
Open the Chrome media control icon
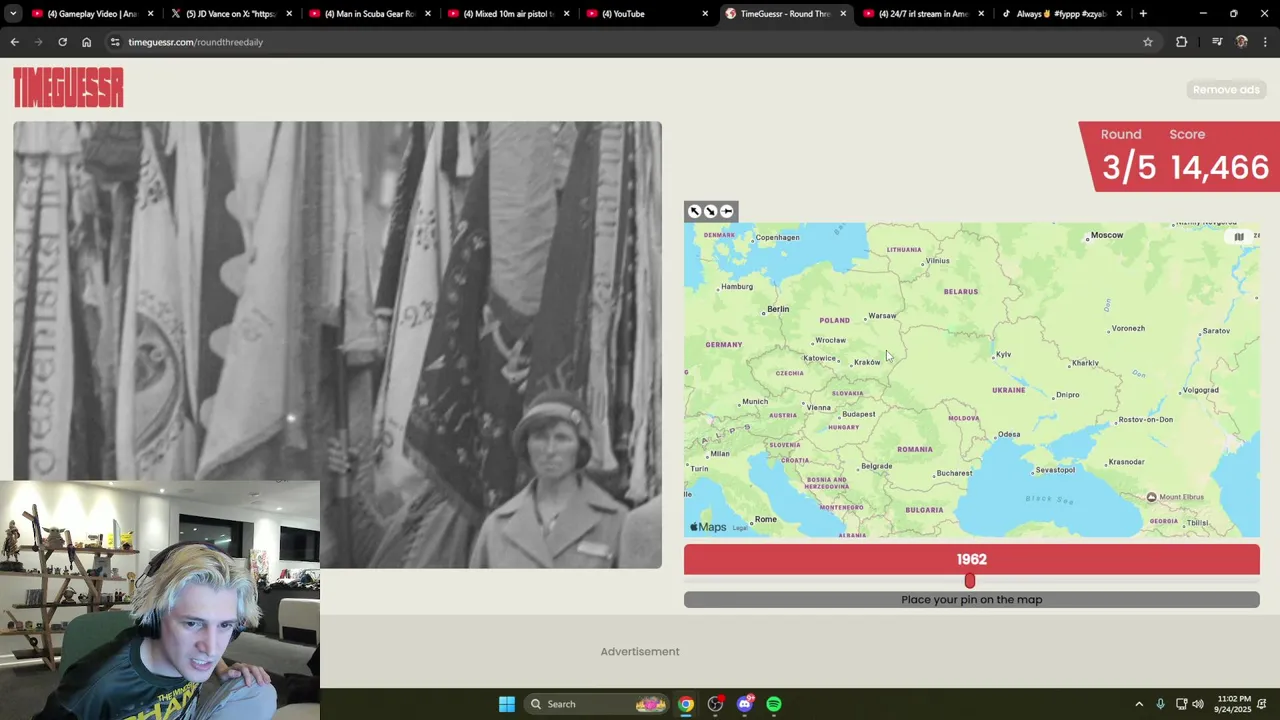(1217, 42)
